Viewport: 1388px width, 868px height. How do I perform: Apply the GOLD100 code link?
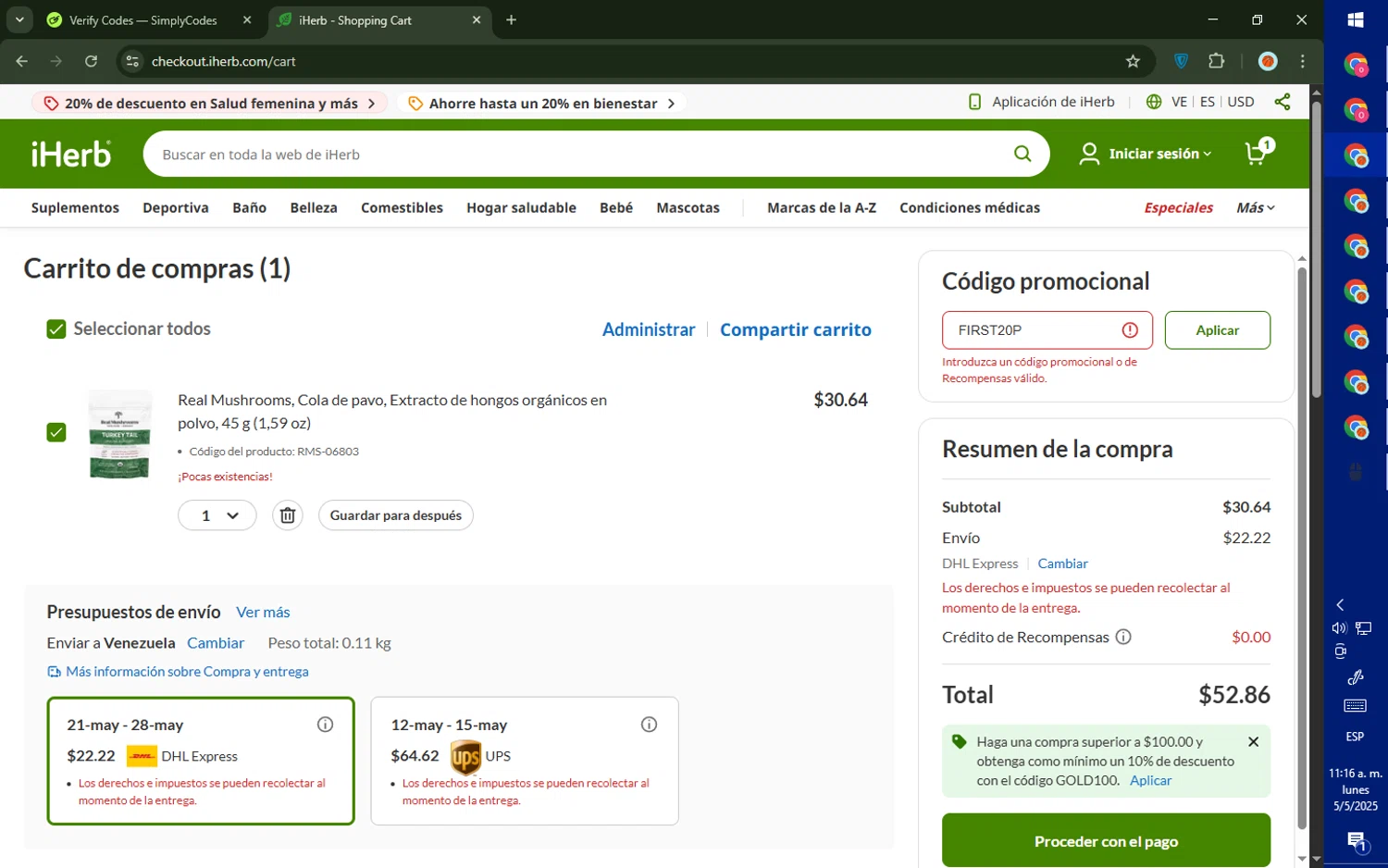click(1150, 780)
